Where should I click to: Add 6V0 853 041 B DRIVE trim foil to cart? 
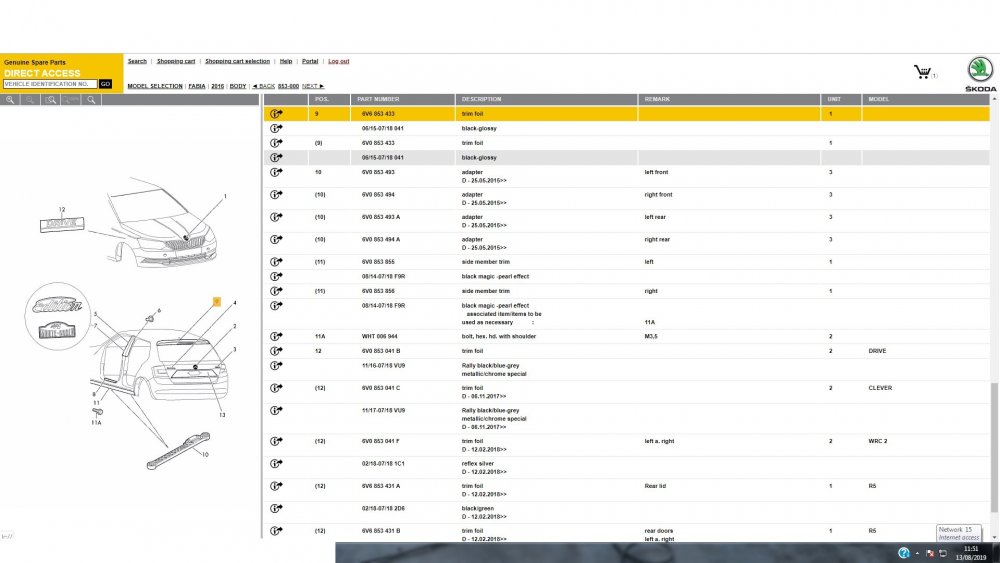(x=276, y=351)
